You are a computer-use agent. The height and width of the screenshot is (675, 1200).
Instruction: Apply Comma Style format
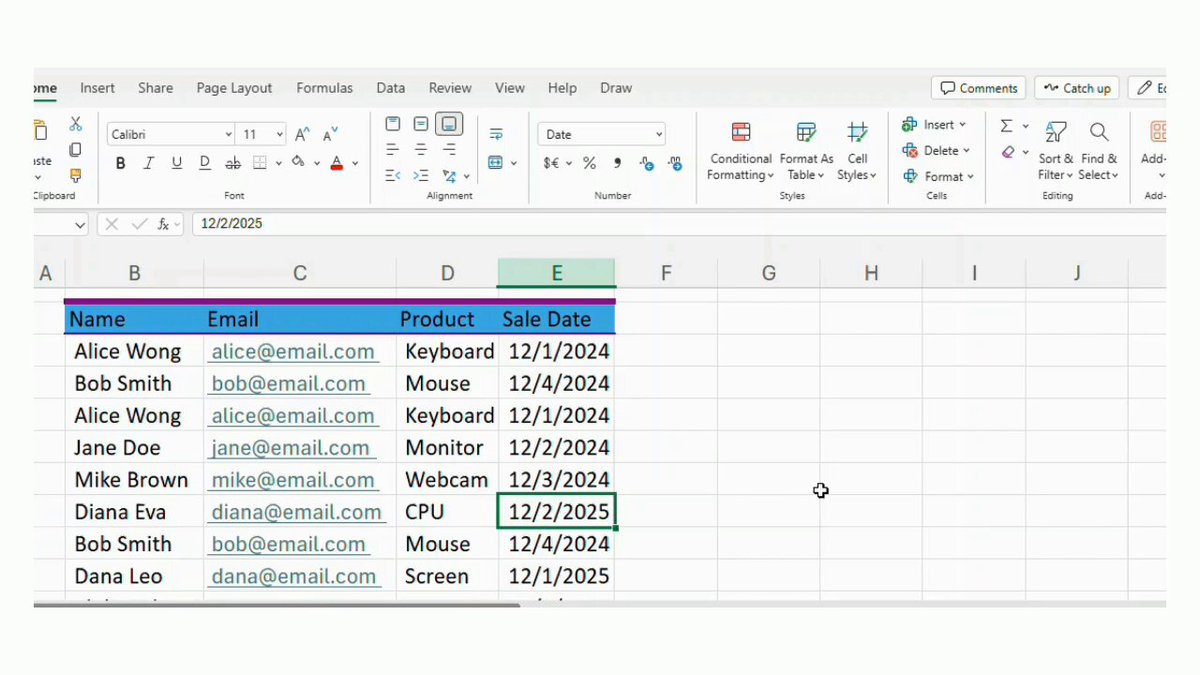[x=617, y=163]
